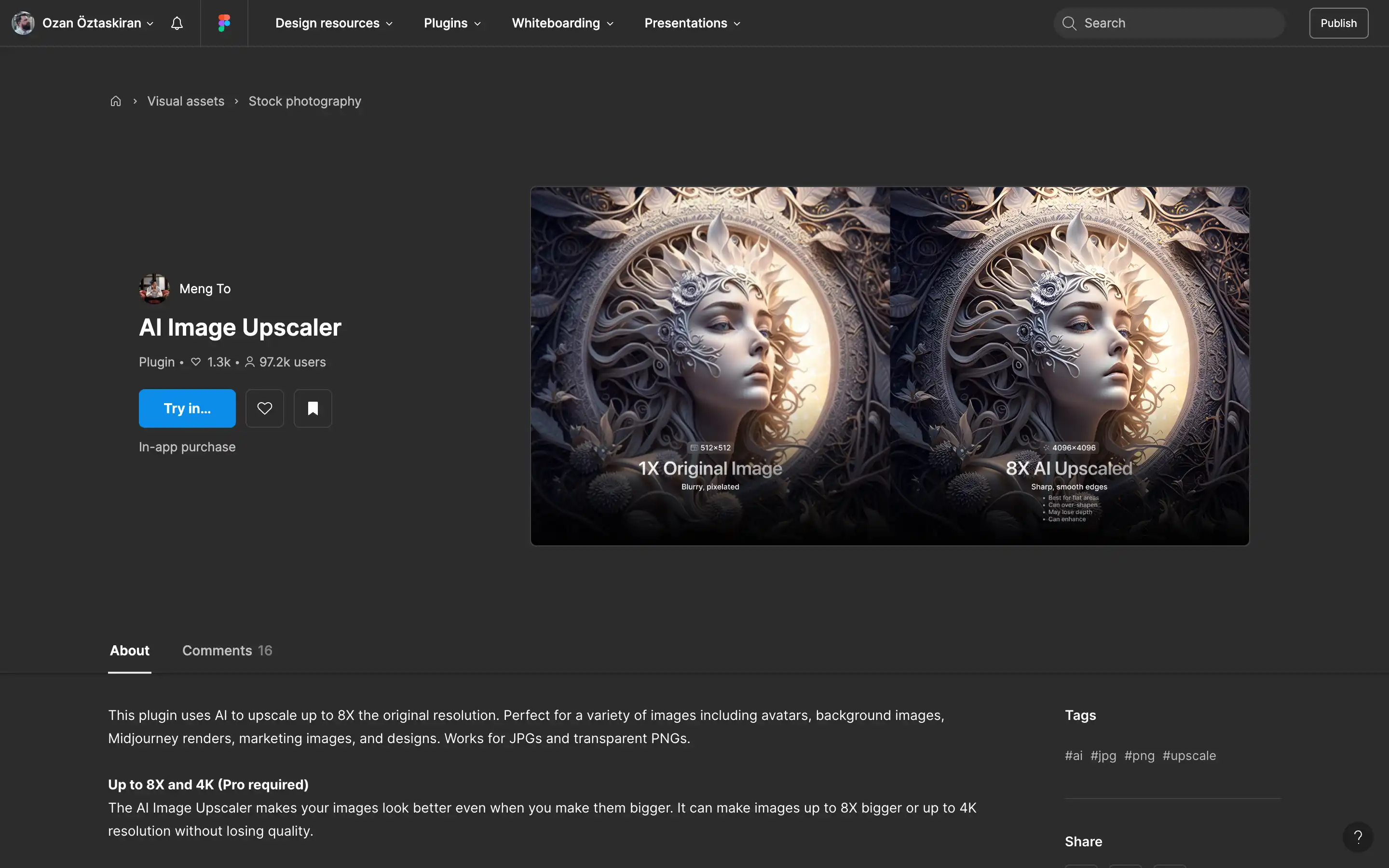Open the plugin preview image

click(890, 366)
